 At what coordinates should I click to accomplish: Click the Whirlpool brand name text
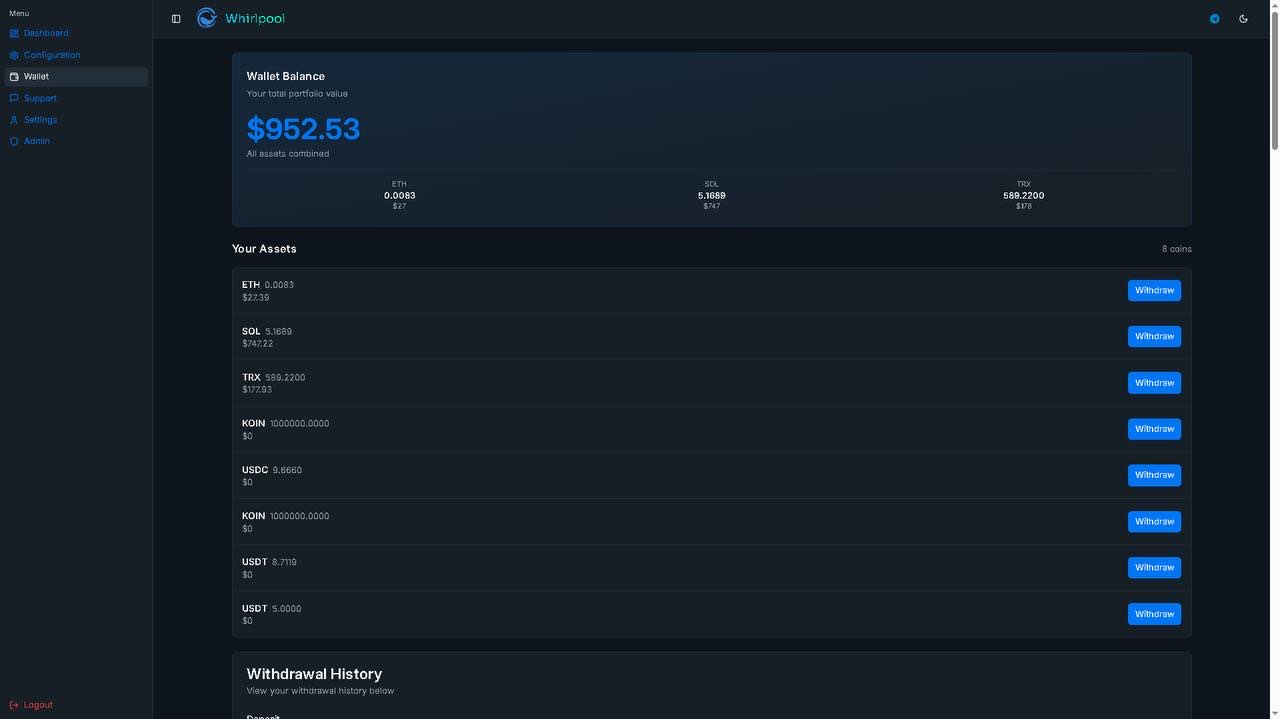[255, 19]
